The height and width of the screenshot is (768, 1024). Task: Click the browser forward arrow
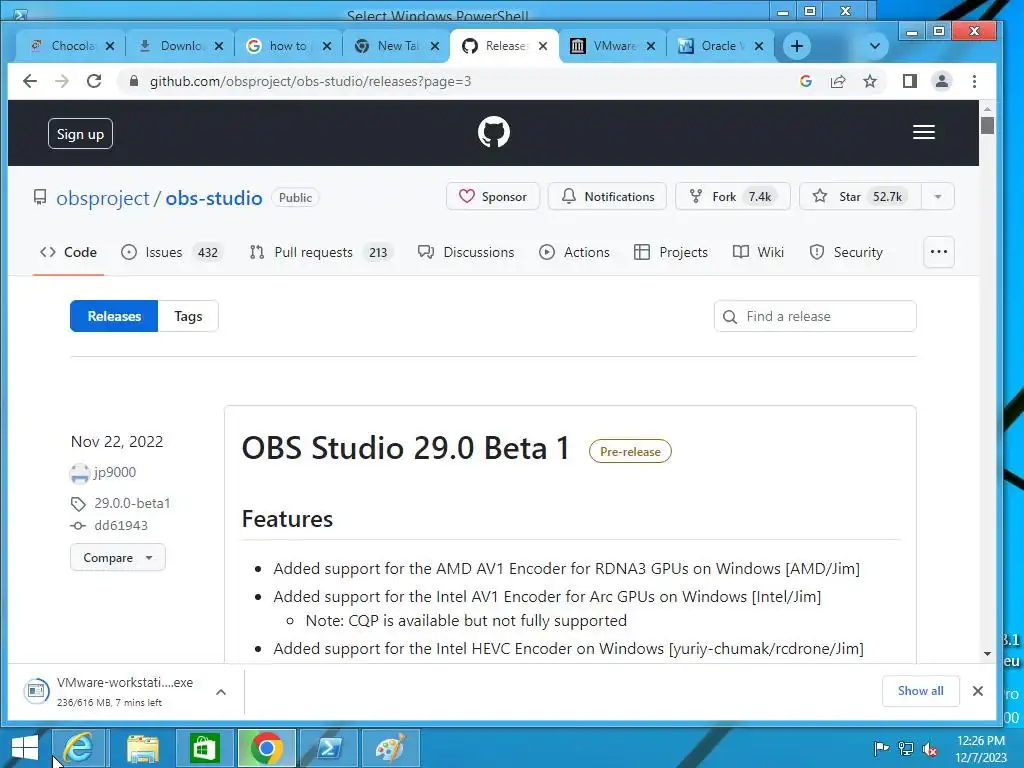62,81
